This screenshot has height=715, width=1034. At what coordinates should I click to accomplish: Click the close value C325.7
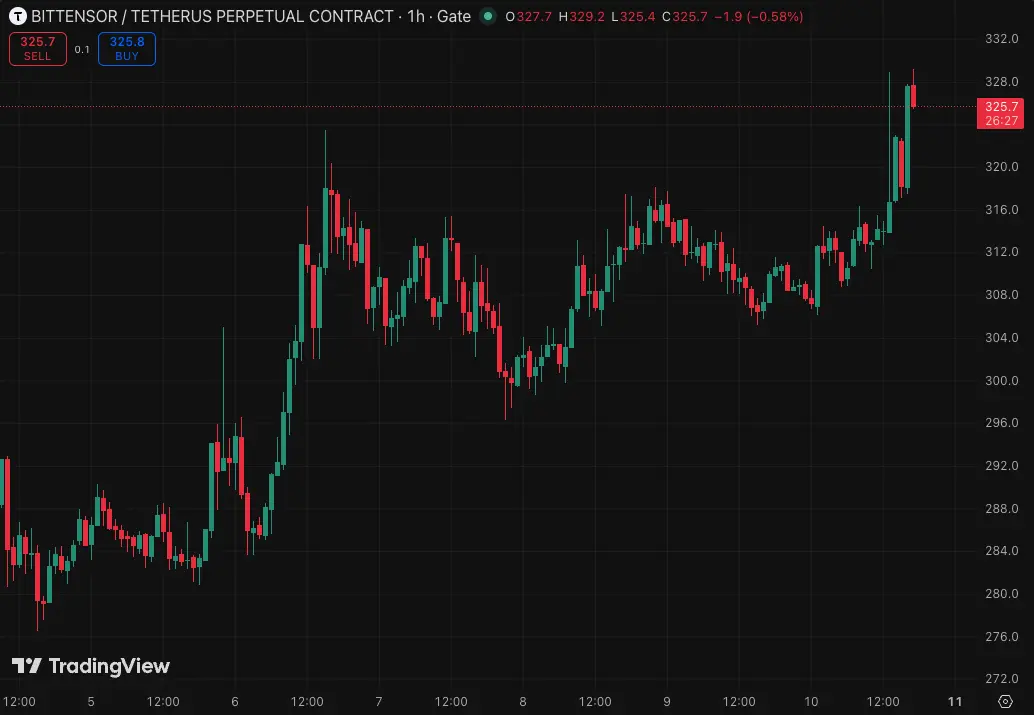[x=684, y=16]
